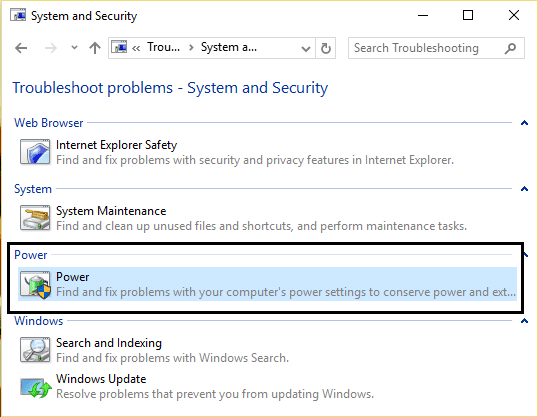
Task: Select the Trou... breadcrumb segment
Action: [163, 47]
